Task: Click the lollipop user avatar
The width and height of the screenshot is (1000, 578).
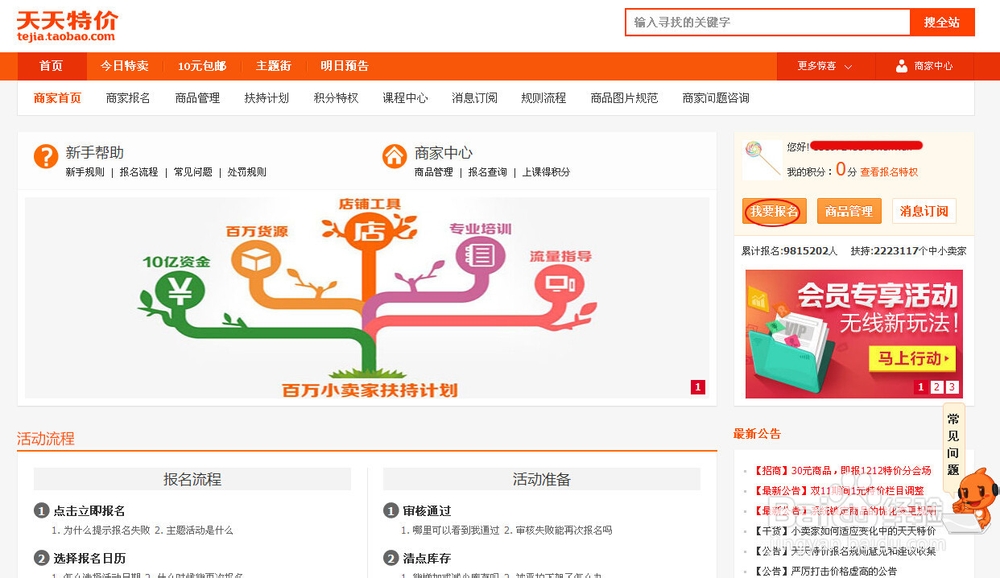Action: [762, 159]
